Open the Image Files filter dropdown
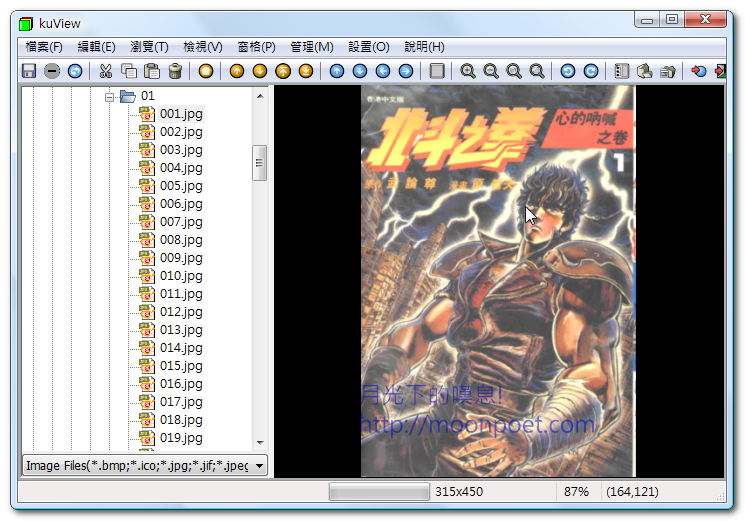 pos(259,466)
